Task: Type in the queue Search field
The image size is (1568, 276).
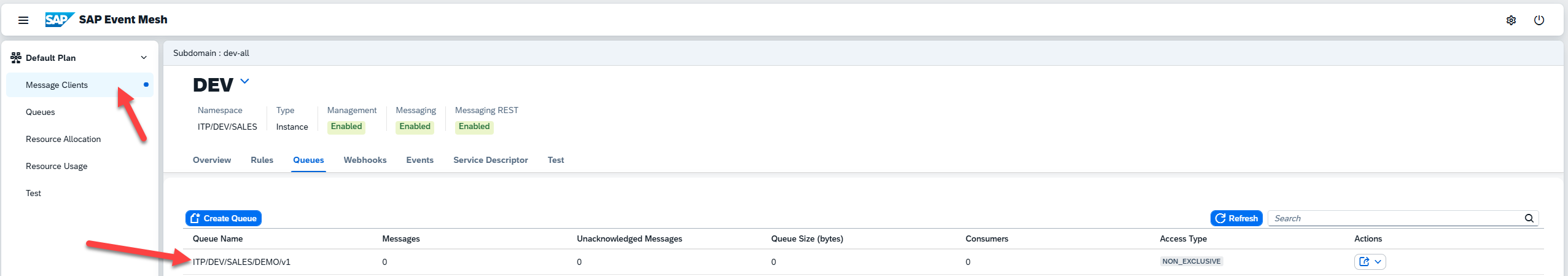Action: click(1394, 218)
